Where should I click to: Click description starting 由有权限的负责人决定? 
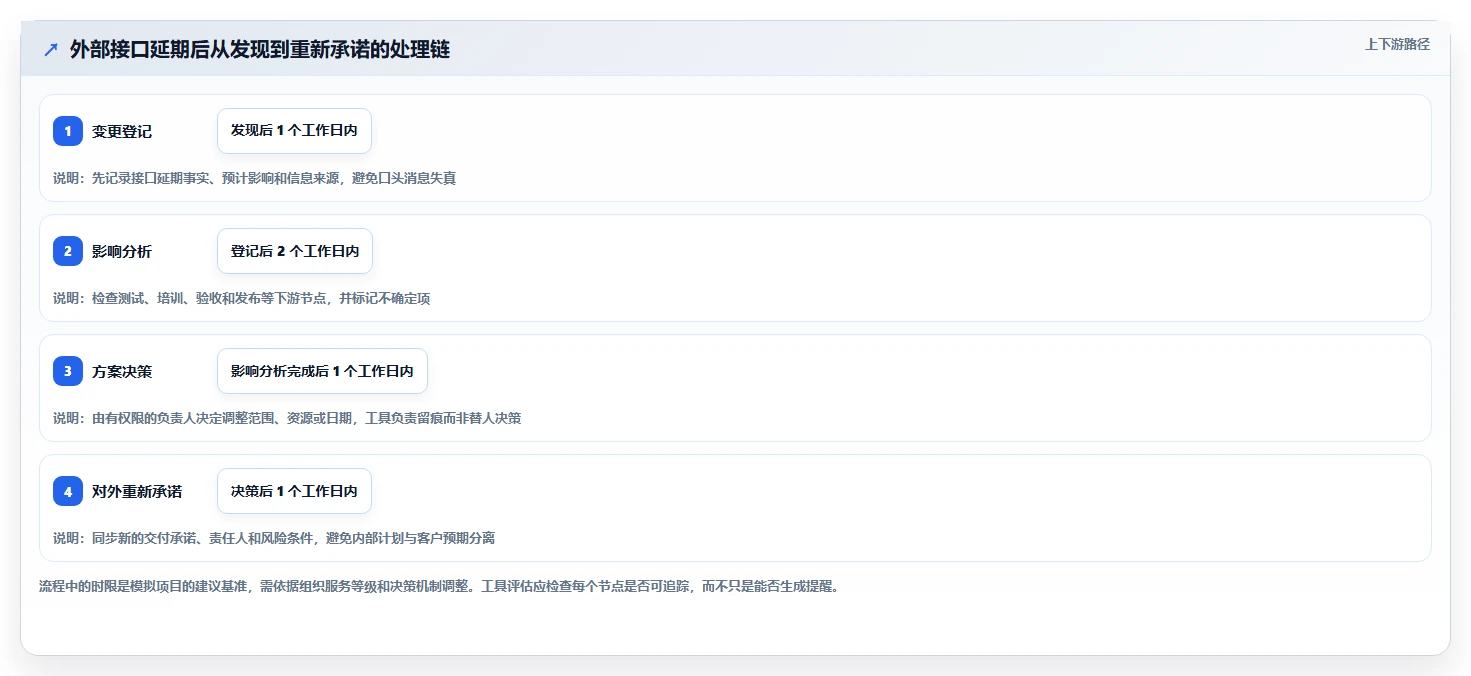coord(287,418)
